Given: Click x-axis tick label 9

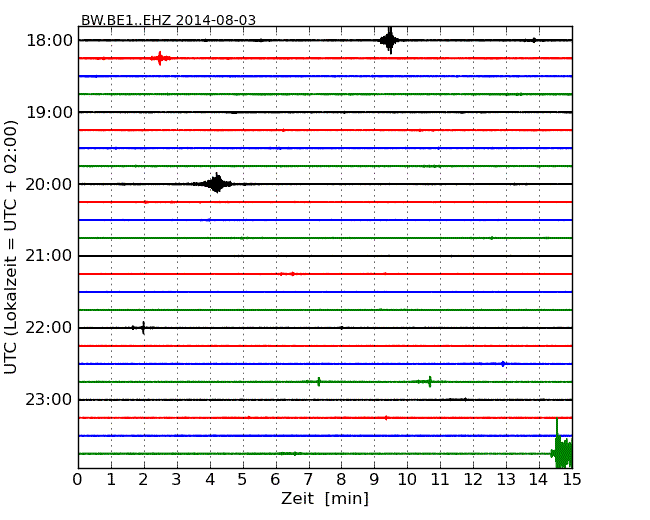Looking at the screenshot, I should coord(374,480).
